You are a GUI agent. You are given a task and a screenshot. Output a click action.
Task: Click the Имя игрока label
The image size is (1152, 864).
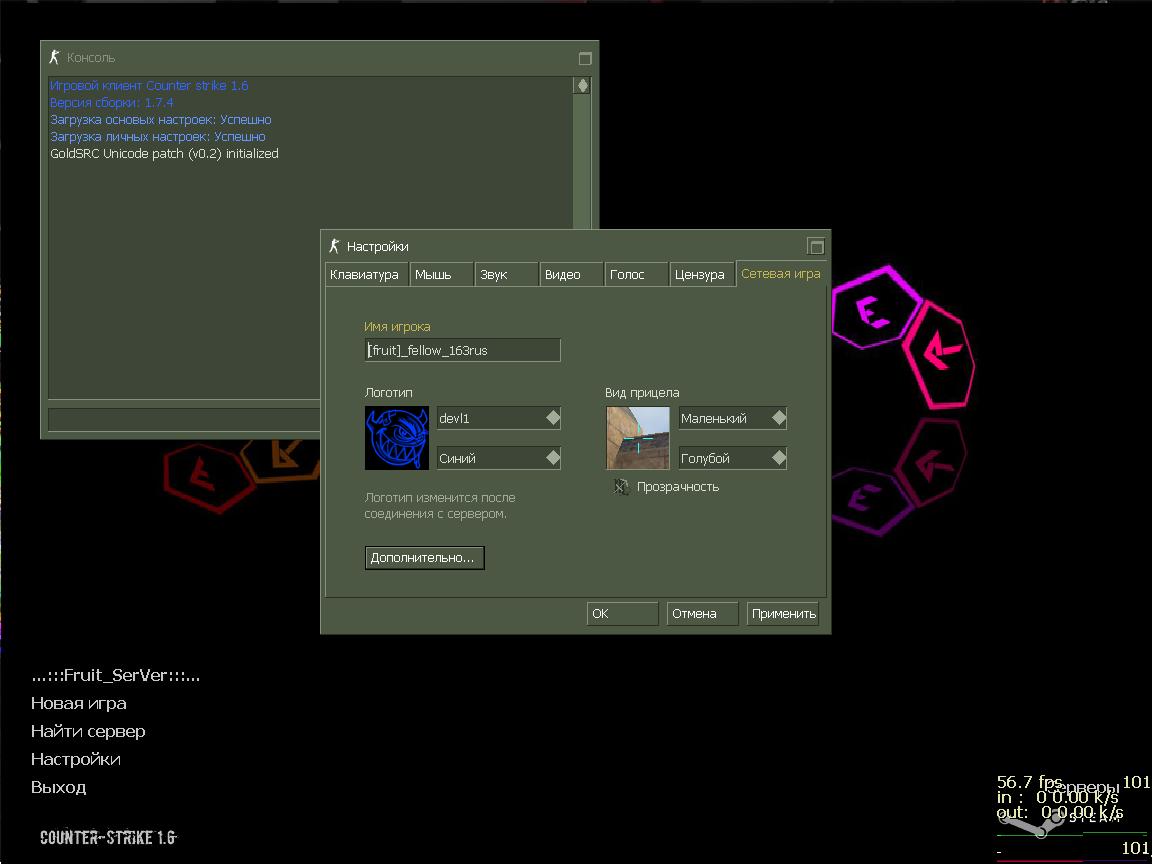pos(397,327)
